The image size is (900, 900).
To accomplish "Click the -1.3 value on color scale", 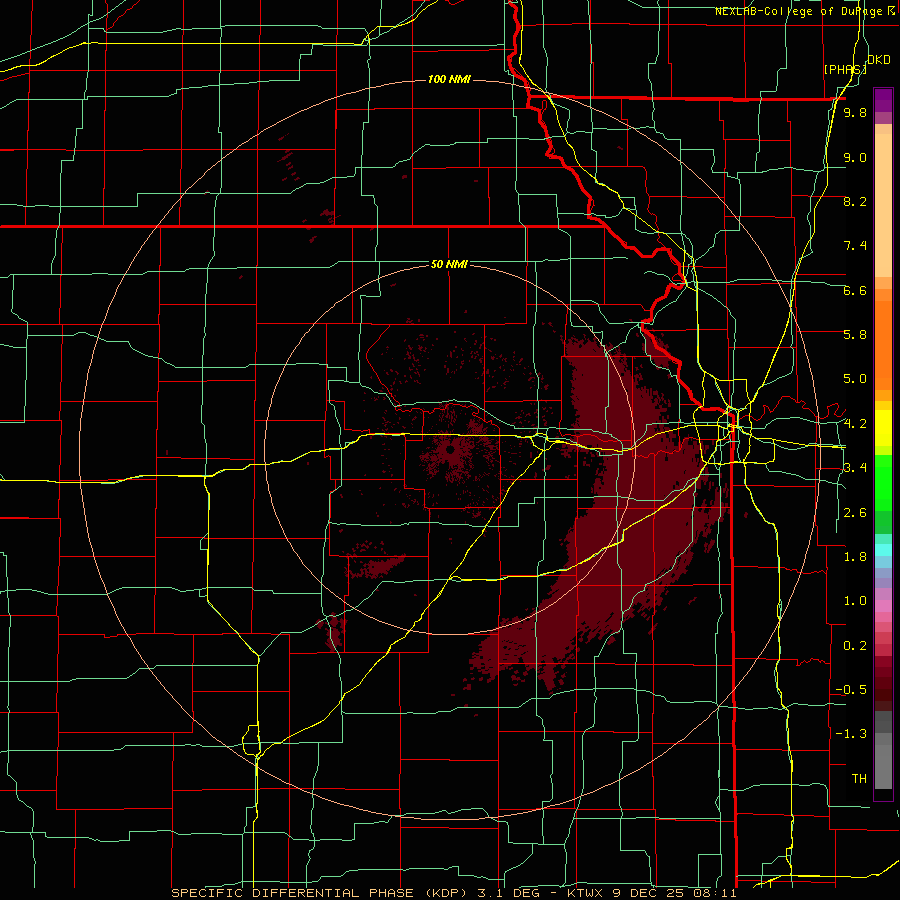I will click(x=851, y=734).
